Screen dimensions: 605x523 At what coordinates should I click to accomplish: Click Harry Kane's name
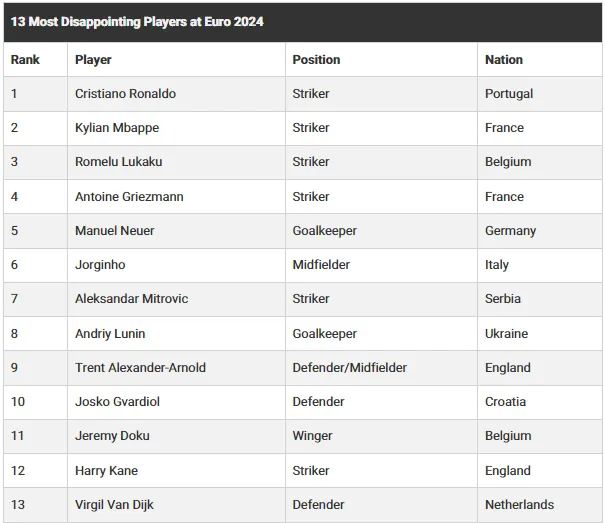coord(106,471)
